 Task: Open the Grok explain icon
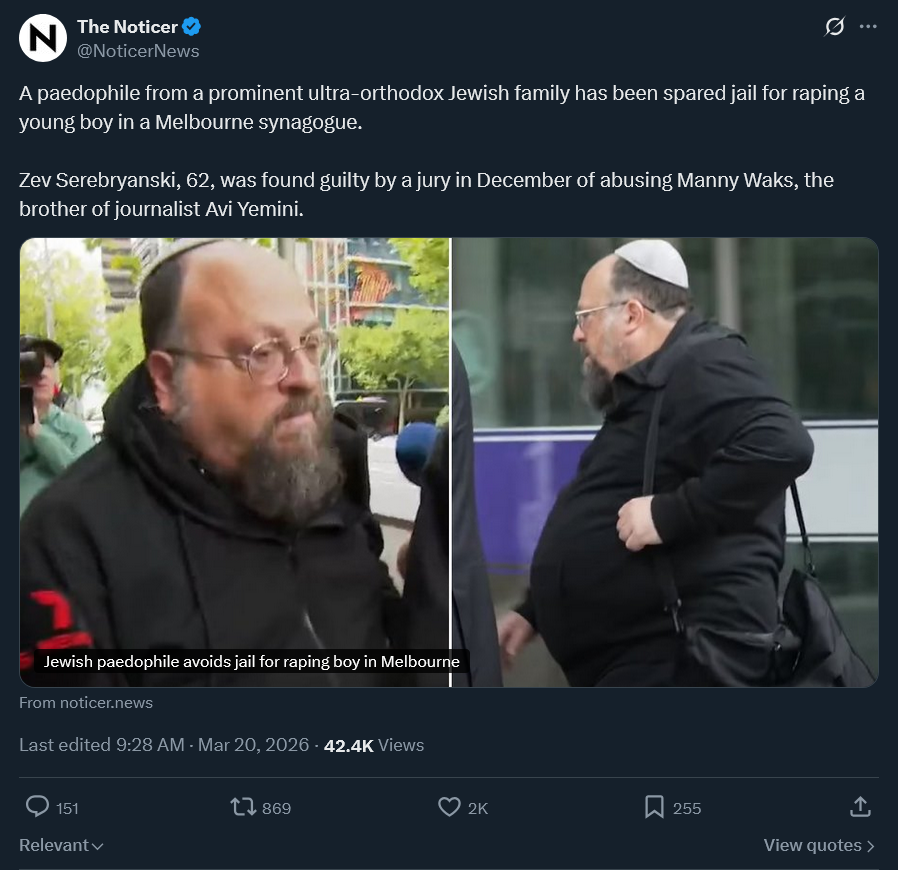834,26
